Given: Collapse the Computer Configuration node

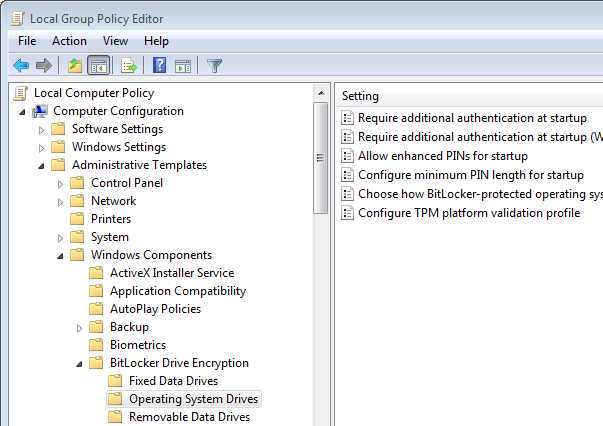Looking at the screenshot, I should (x=22, y=112).
